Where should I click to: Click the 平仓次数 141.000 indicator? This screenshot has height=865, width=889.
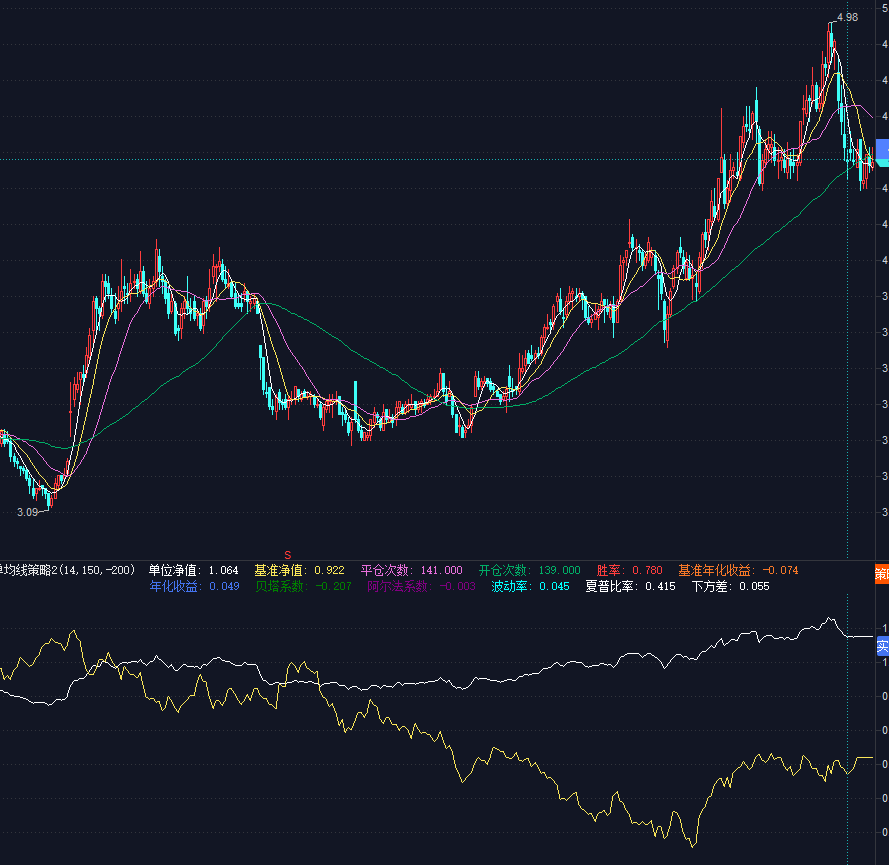[x=412, y=570]
